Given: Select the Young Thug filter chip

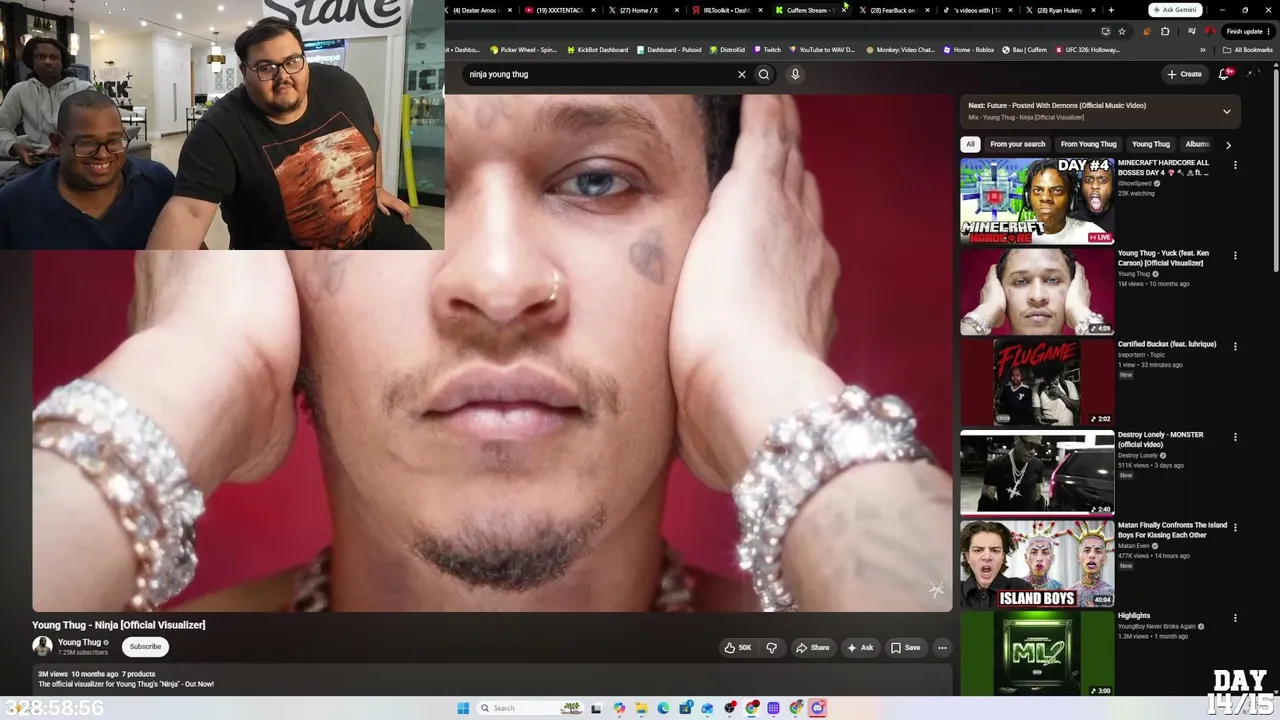Looking at the screenshot, I should tap(1151, 144).
